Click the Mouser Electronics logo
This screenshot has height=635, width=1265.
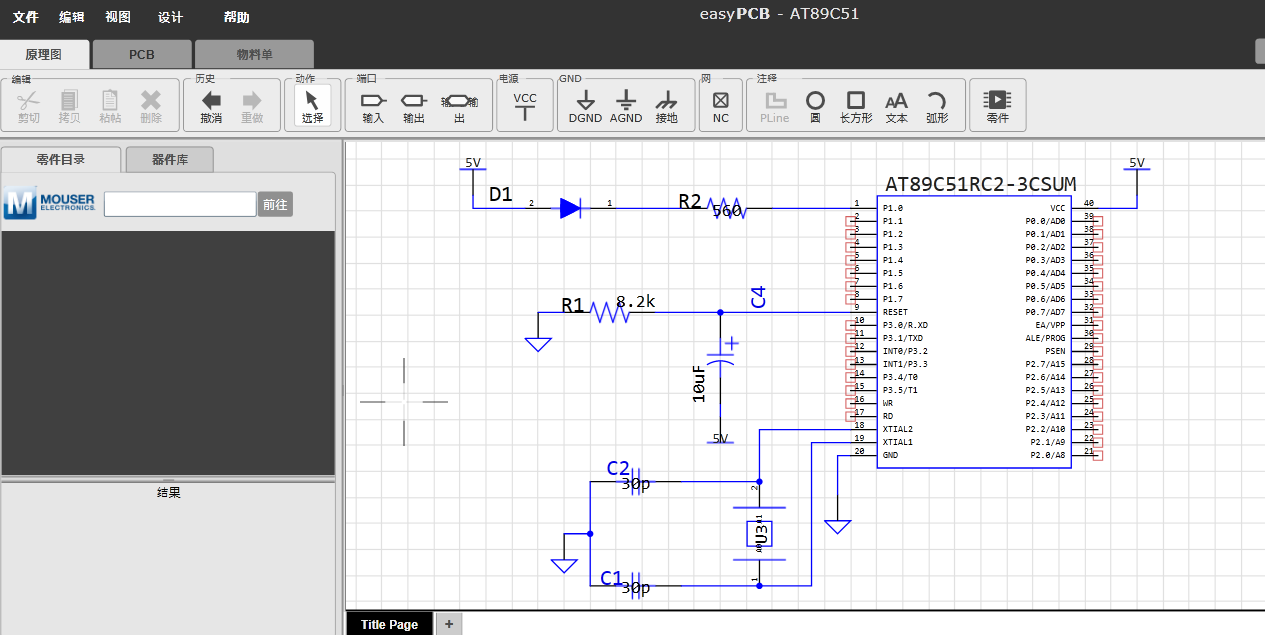pos(49,203)
